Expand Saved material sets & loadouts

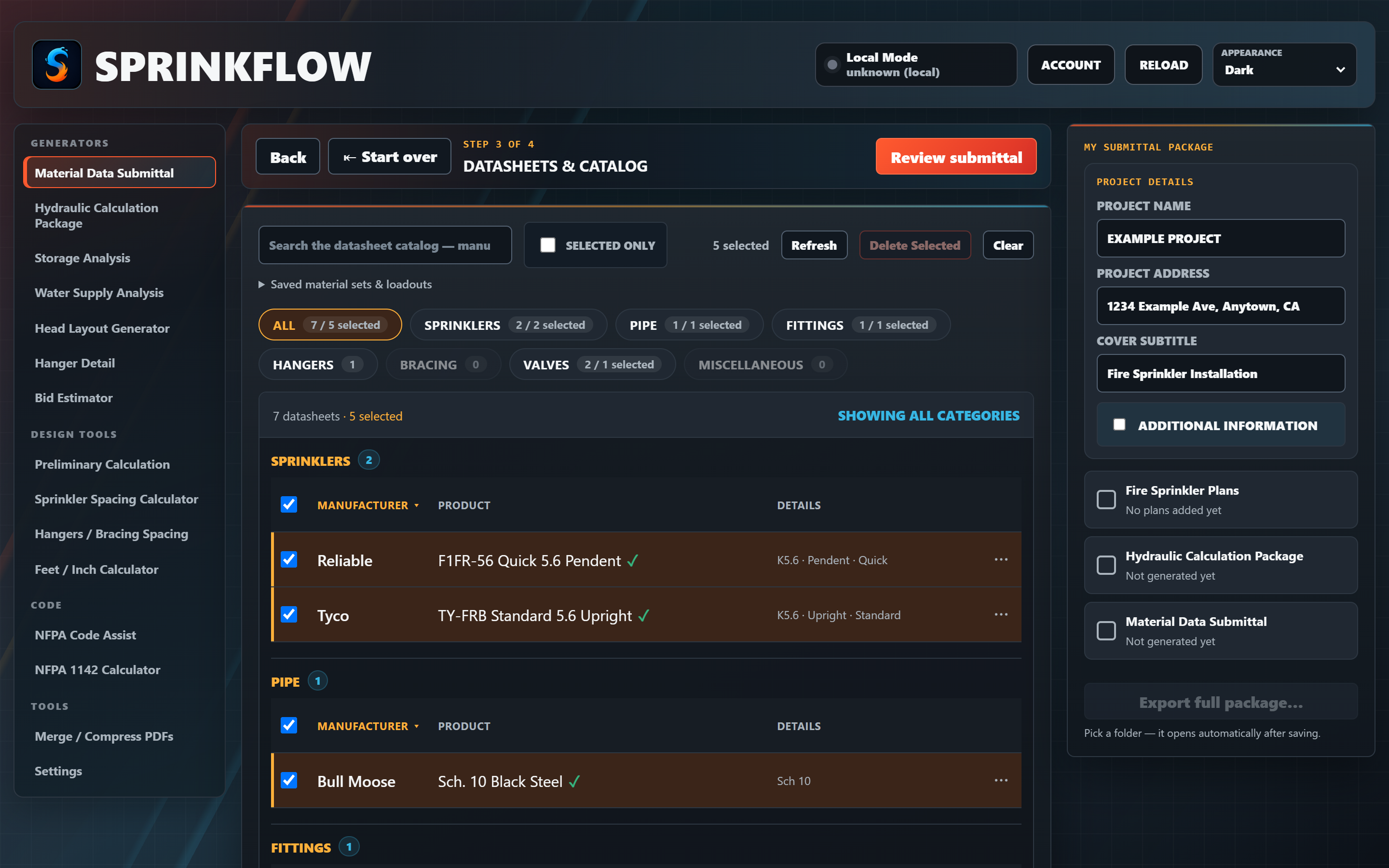[x=345, y=284]
